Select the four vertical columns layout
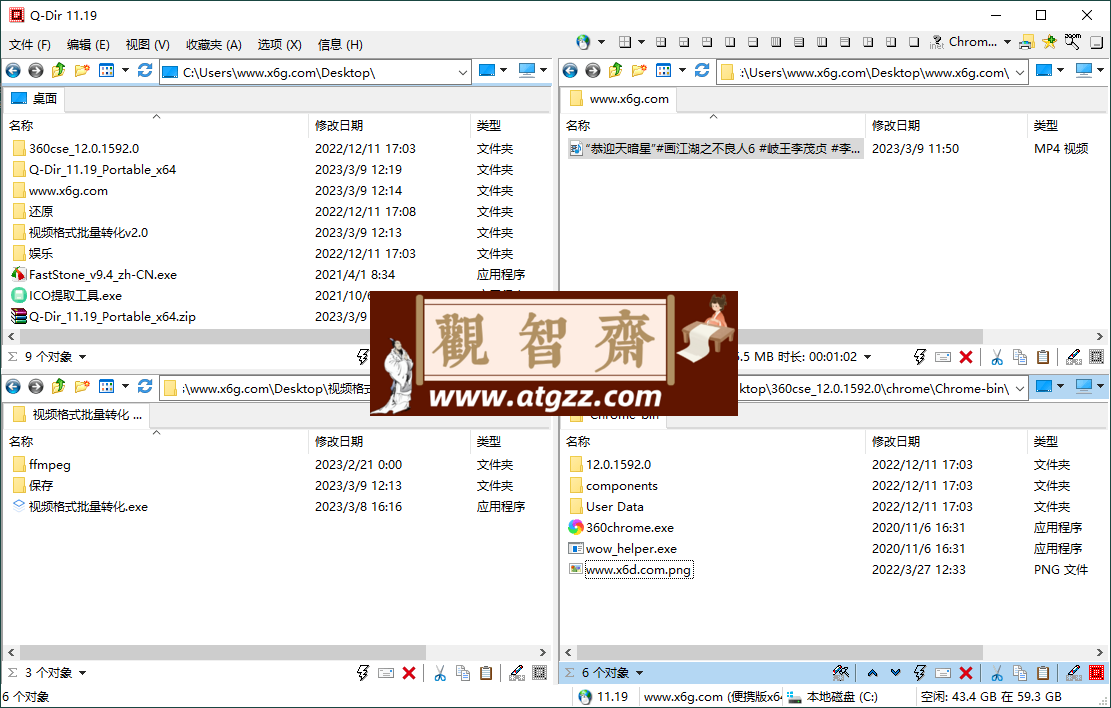This screenshot has height=708, width=1111. [x=776, y=43]
